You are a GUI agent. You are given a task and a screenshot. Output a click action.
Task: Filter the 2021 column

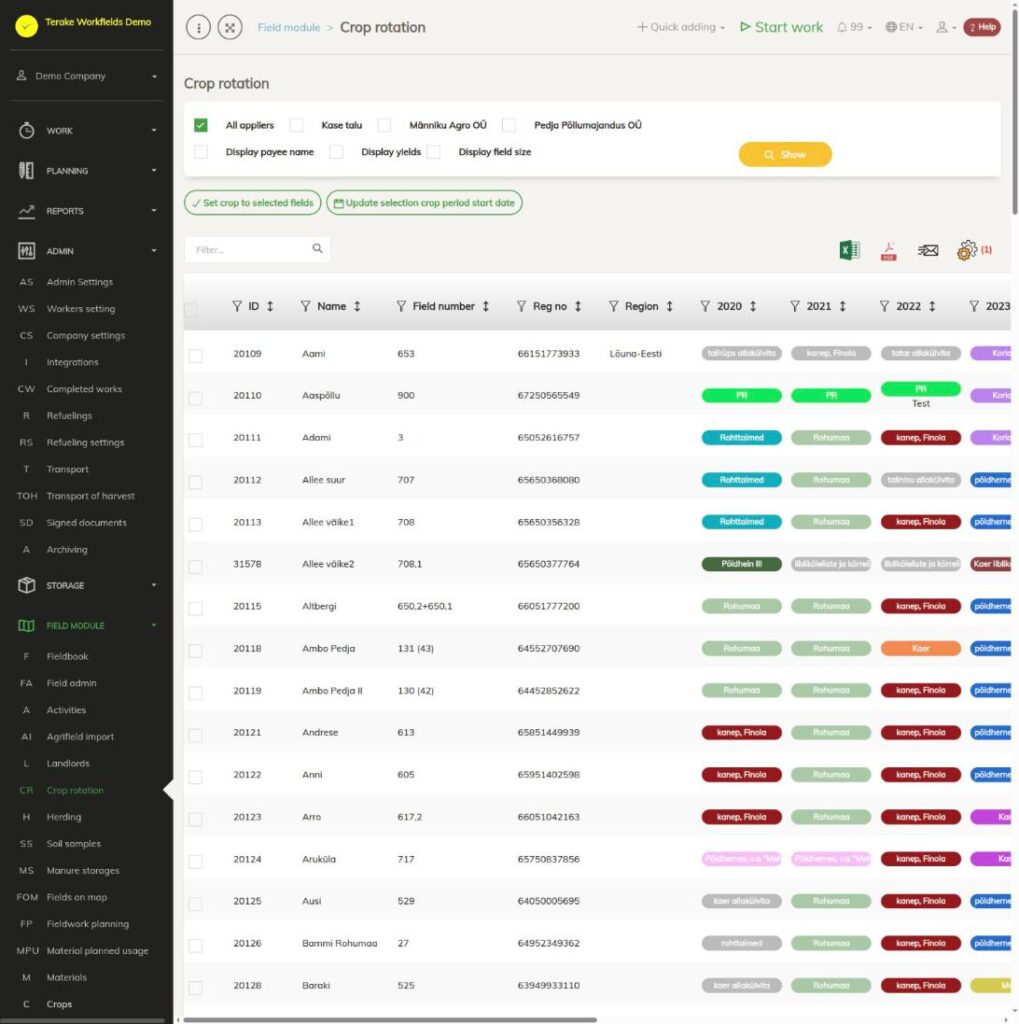tap(795, 306)
